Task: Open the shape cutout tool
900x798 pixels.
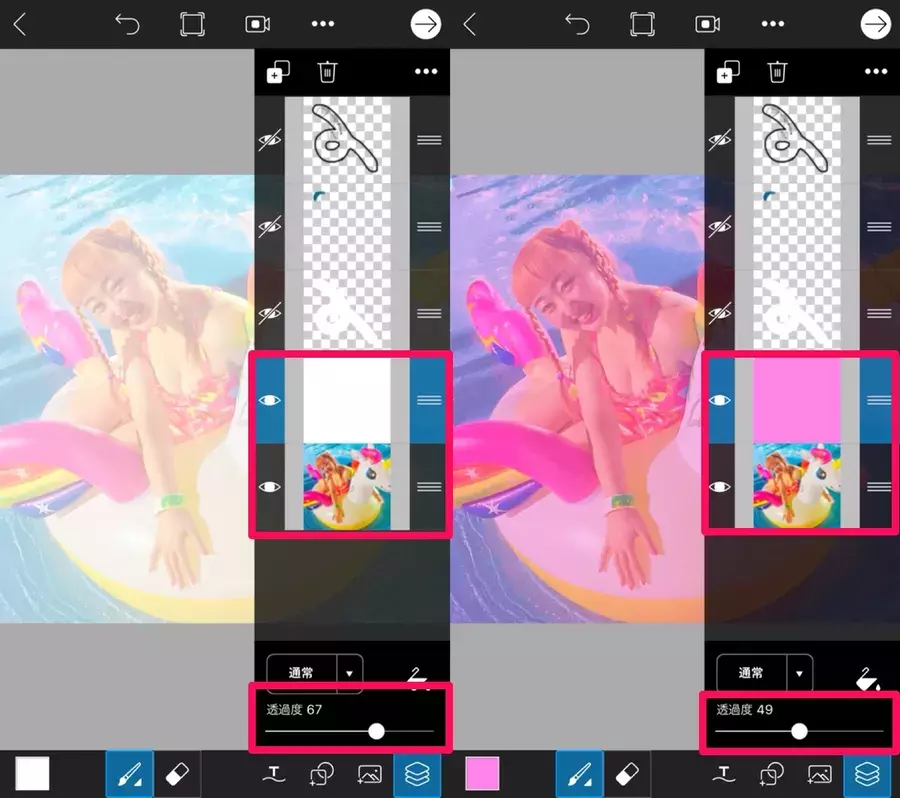Action: tap(320, 773)
